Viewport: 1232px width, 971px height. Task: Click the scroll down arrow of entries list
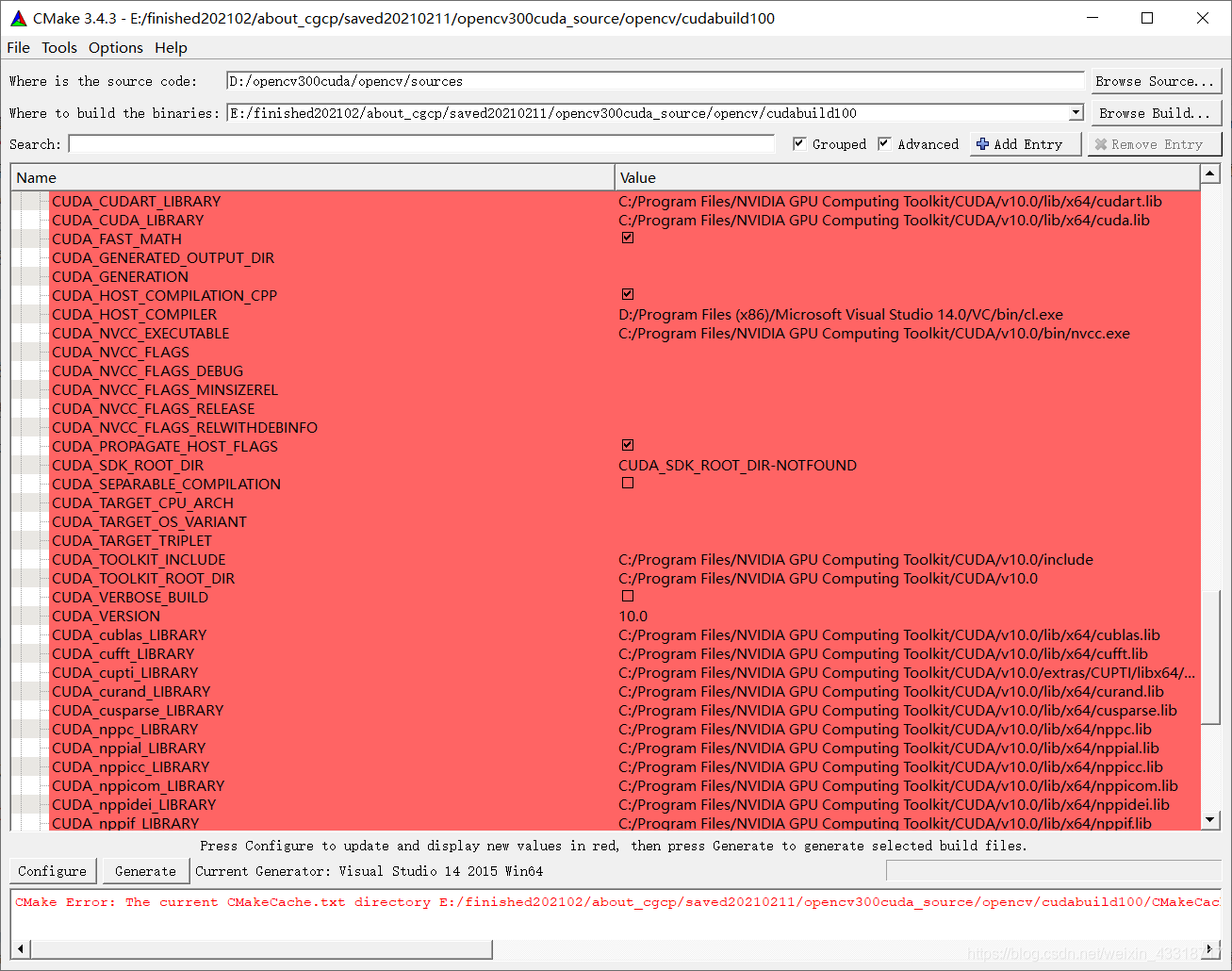tap(1210, 820)
